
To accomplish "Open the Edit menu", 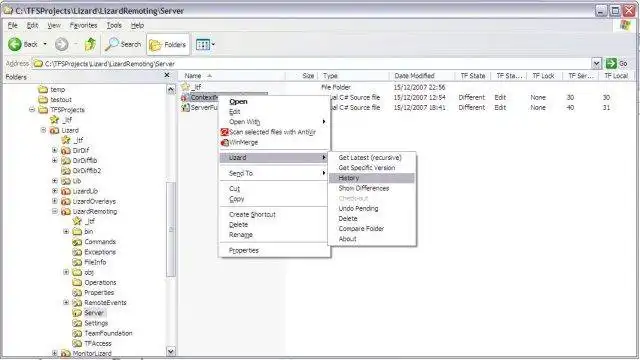I will tap(32, 25).
